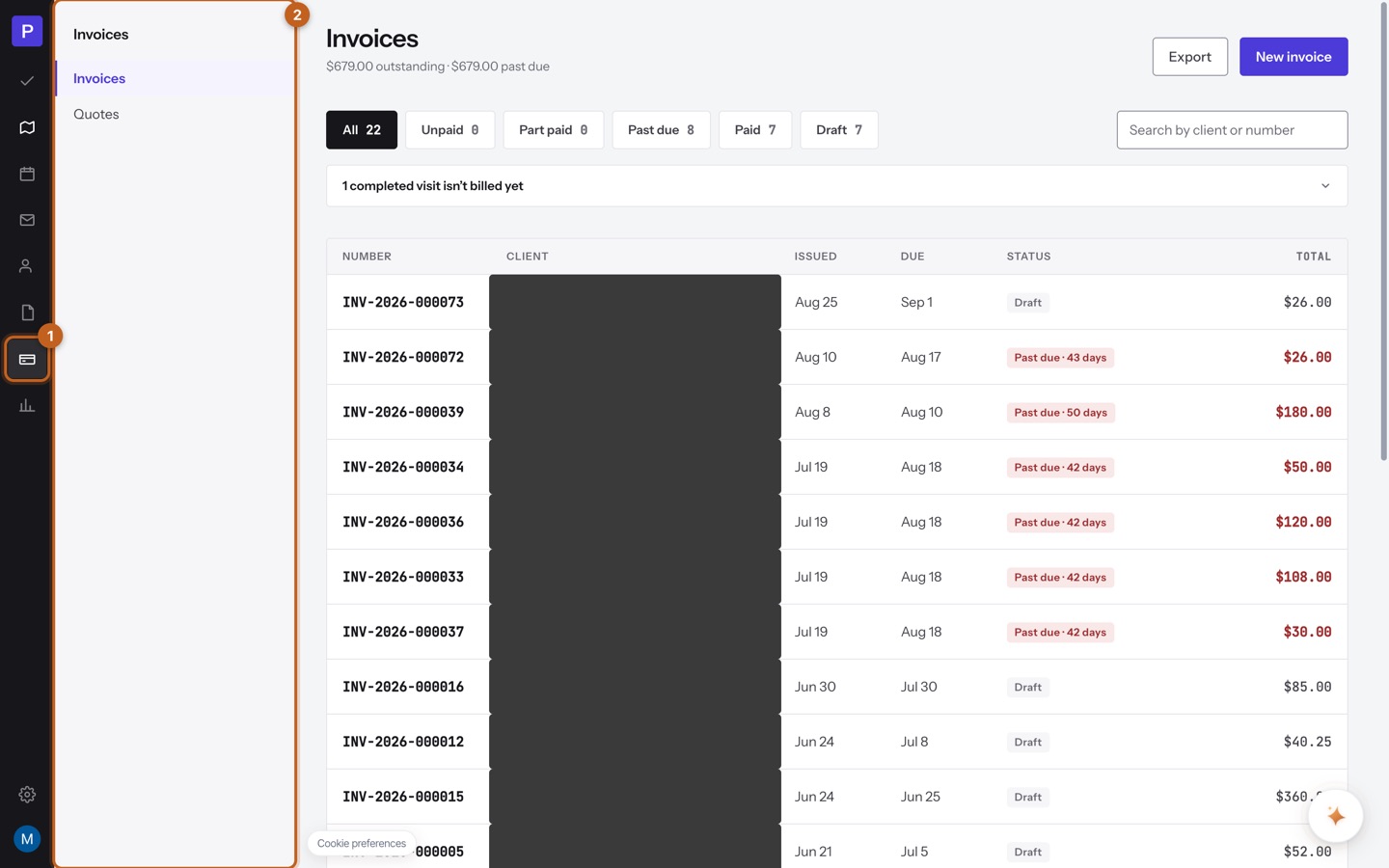Focus the Search by client or number field

[x=1232, y=130]
